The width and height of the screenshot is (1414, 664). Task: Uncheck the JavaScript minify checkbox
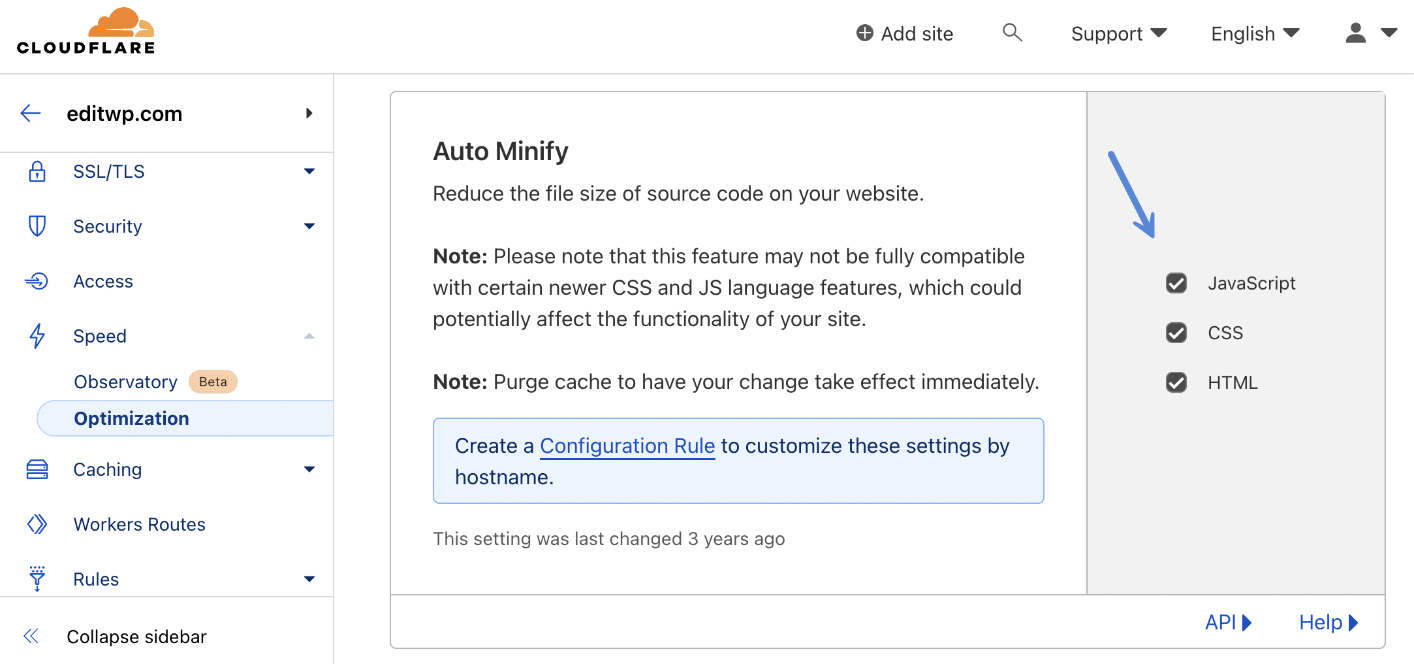[x=1176, y=283]
